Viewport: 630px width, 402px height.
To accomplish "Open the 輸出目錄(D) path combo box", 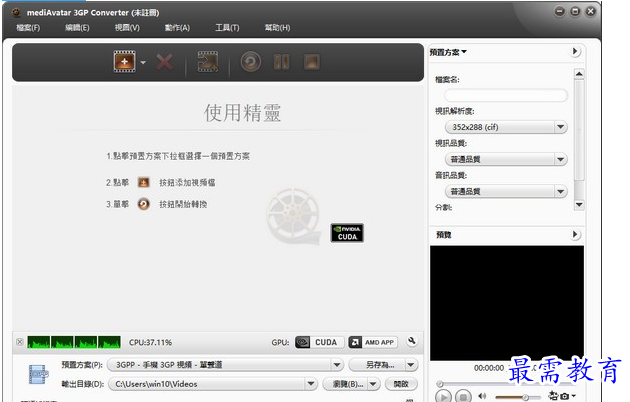I will [x=213, y=384].
